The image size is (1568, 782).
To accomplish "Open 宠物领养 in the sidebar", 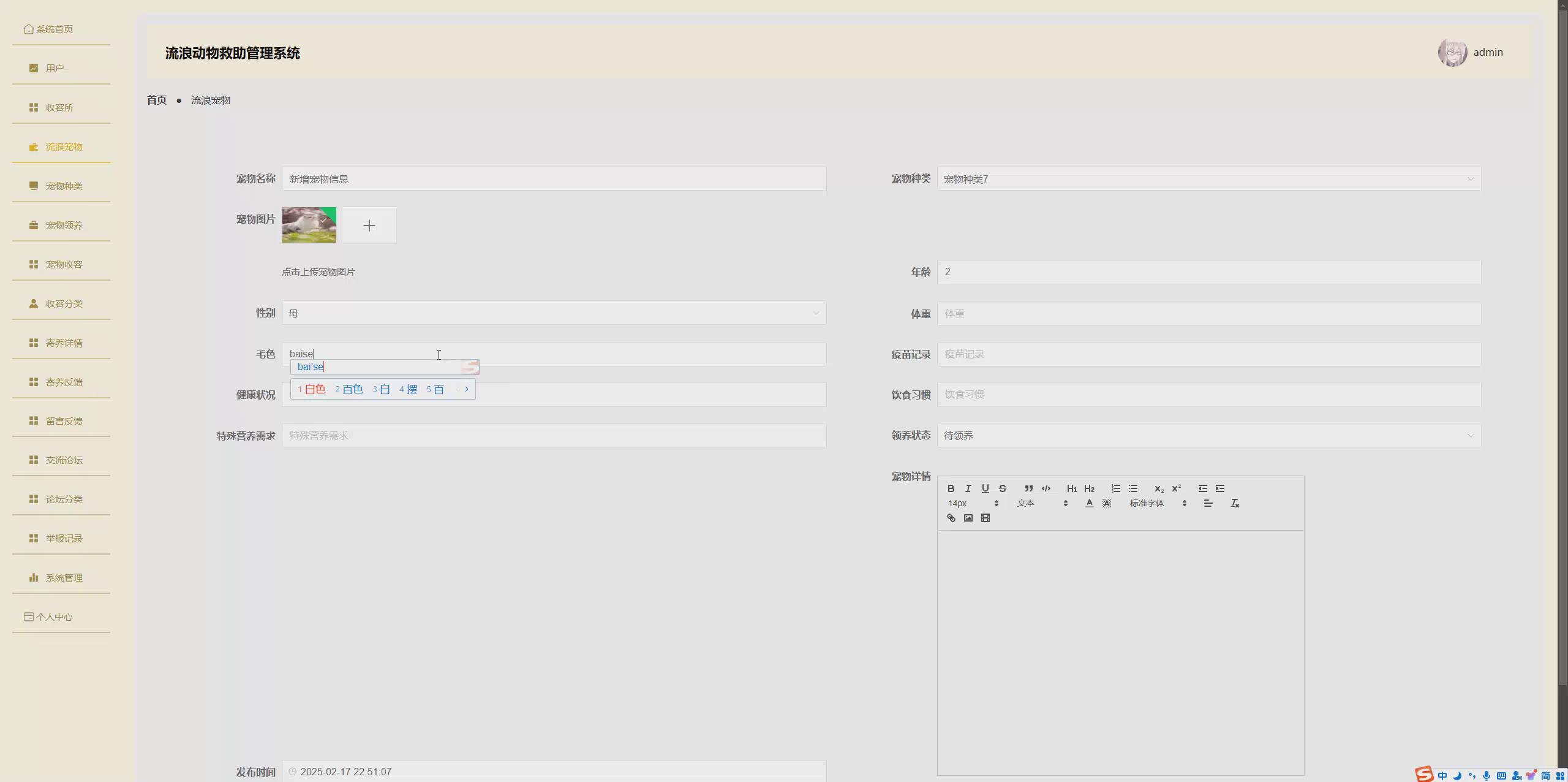I will 64,225.
